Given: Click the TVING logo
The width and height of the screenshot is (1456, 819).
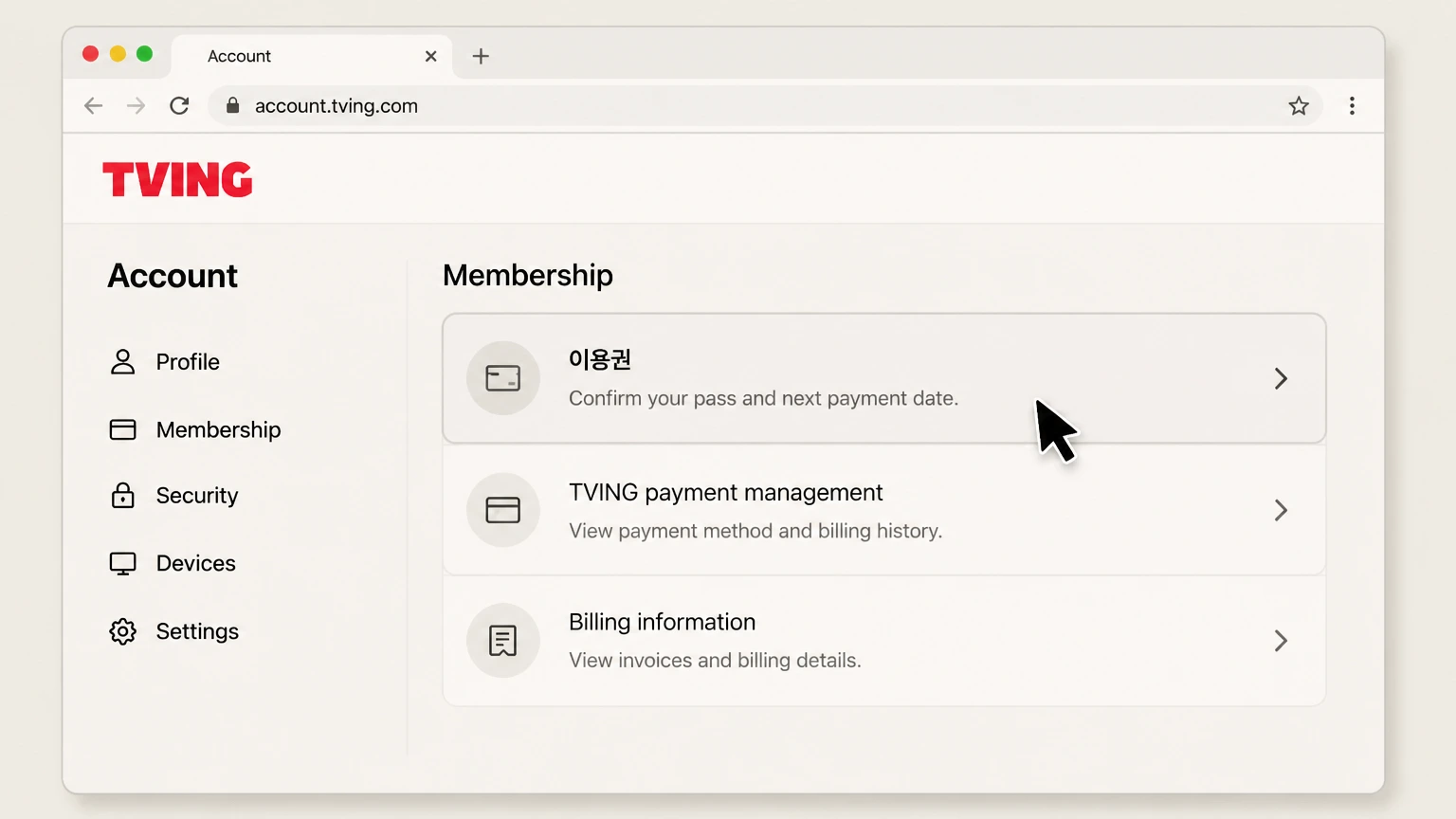Looking at the screenshot, I should [177, 179].
